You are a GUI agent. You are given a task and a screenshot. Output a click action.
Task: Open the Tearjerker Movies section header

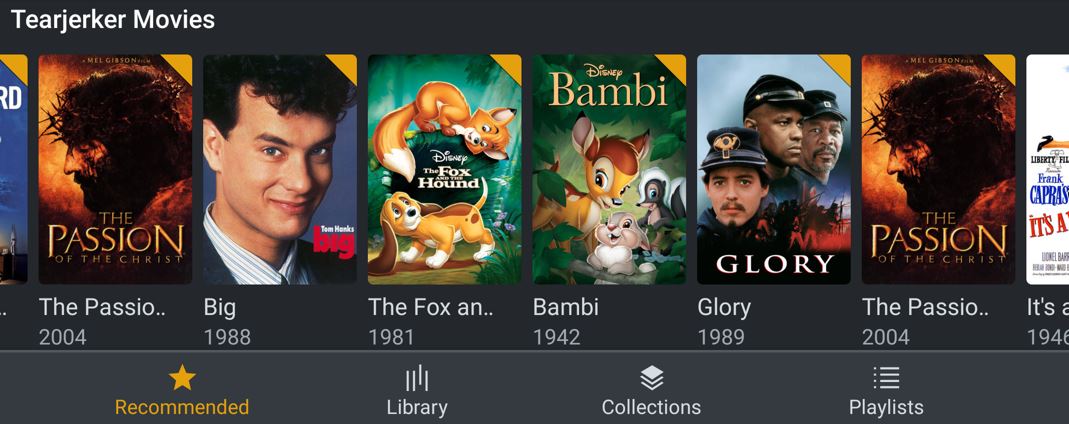(x=113, y=20)
